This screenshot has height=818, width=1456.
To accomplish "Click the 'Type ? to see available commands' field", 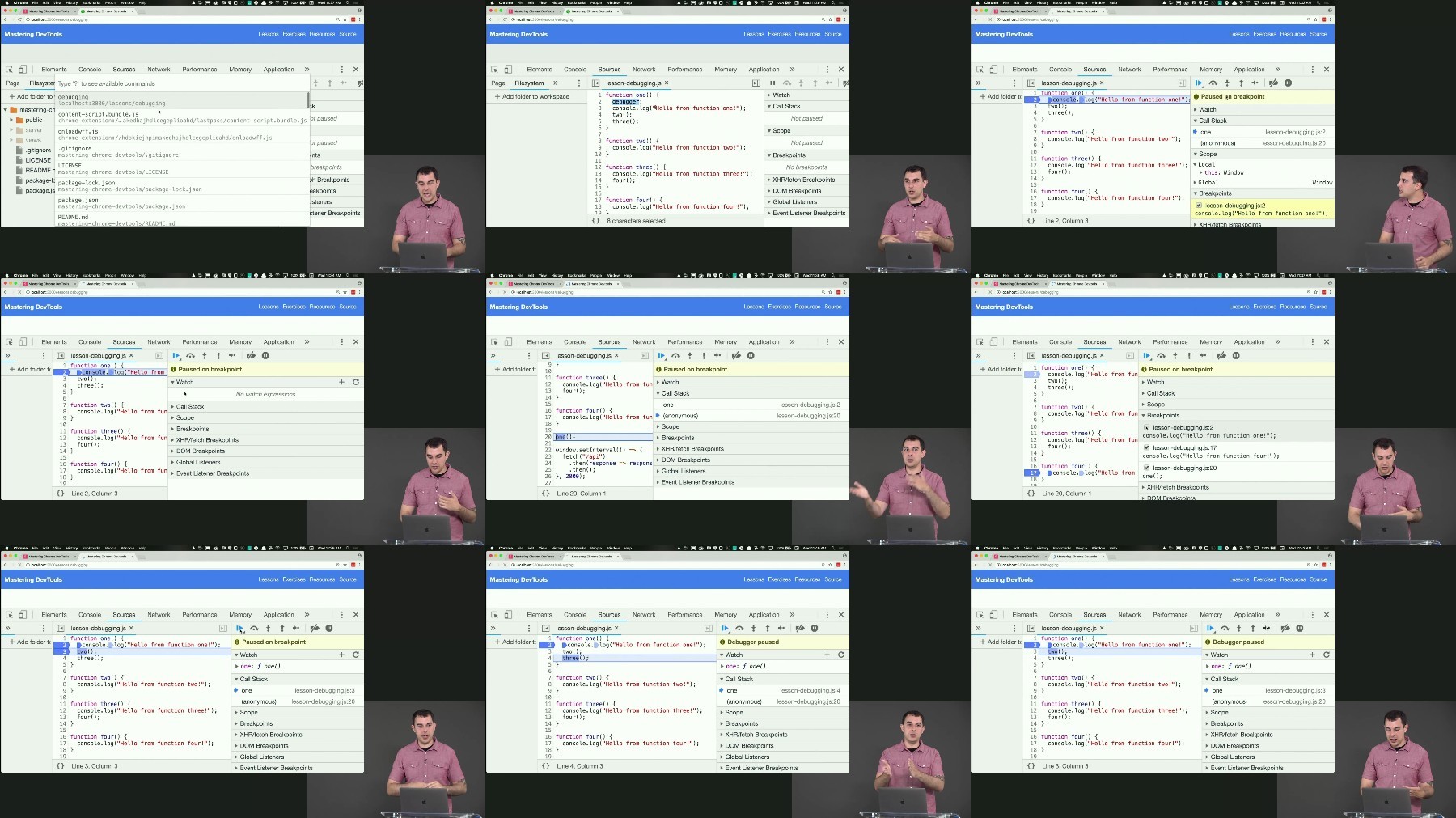I will (x=181, y=83).
